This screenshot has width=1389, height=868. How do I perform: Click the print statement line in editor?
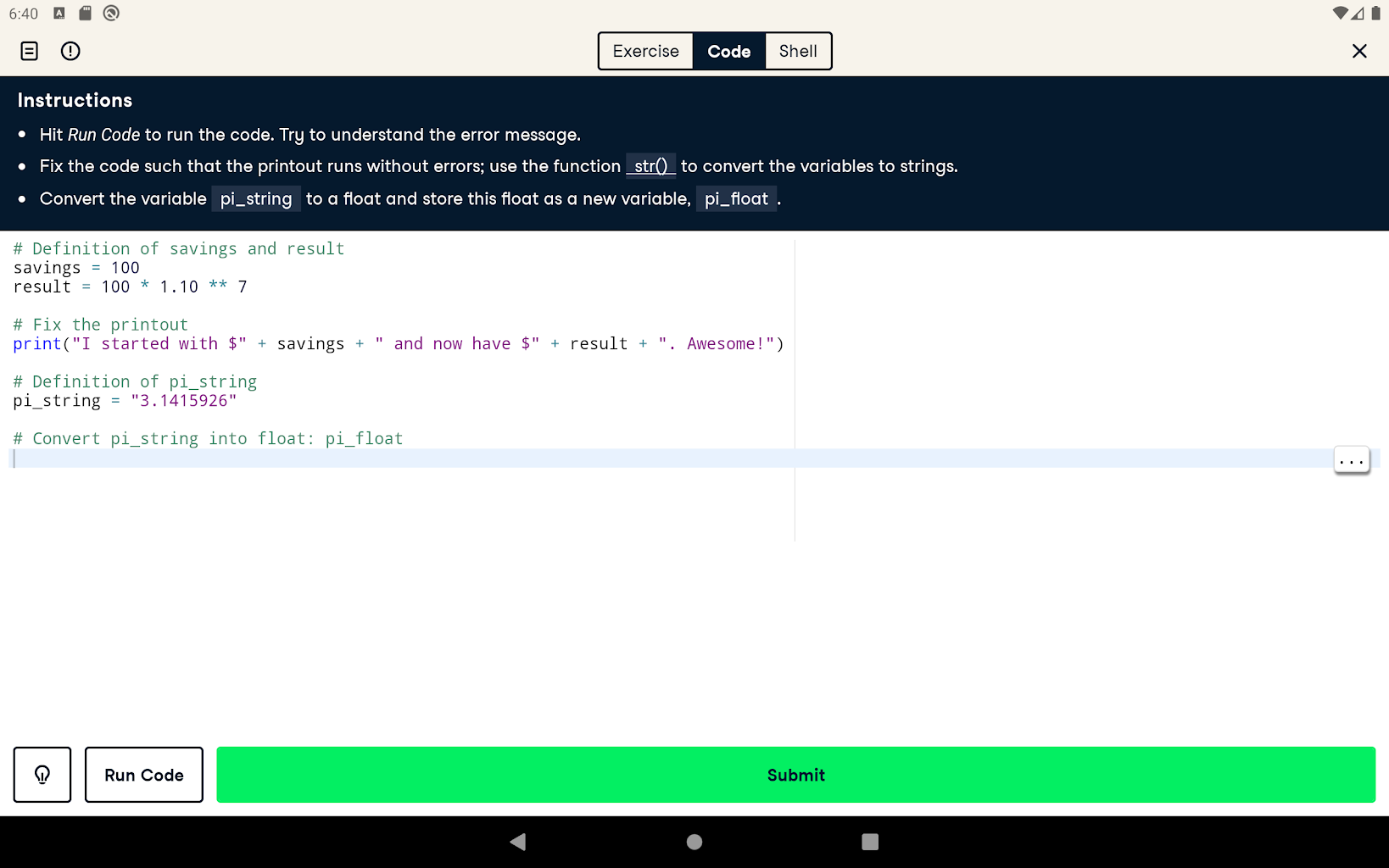399,344
